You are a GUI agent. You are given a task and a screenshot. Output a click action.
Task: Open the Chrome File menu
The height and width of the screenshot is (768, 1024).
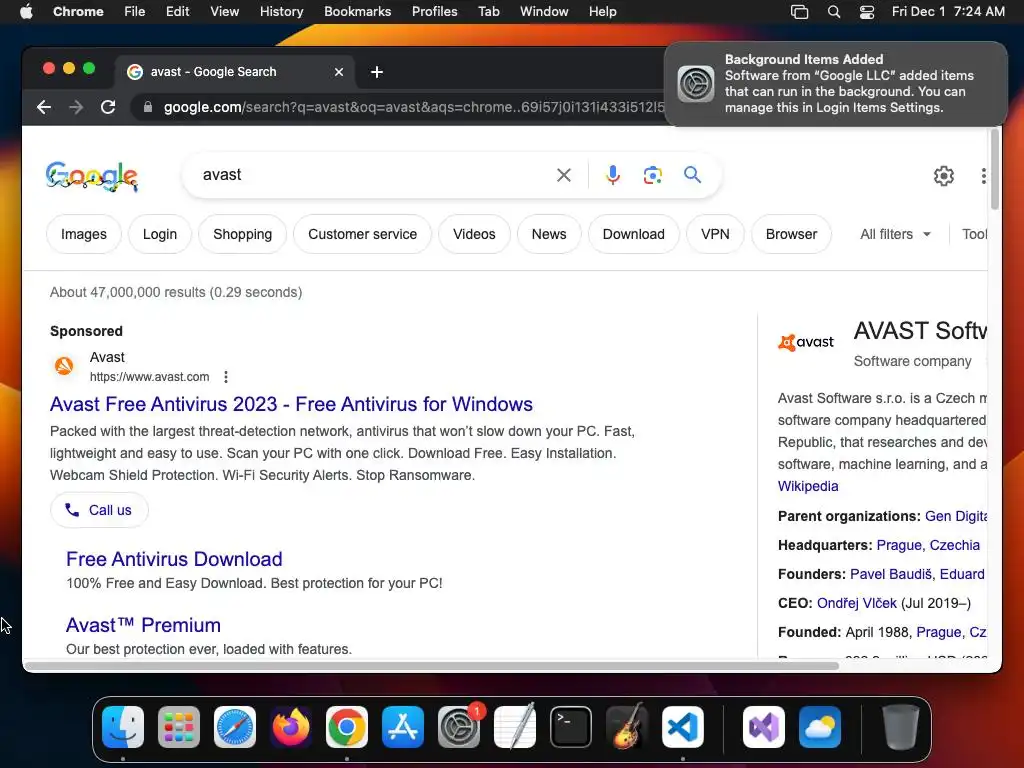pyautogui.click(x=135, y=12)
